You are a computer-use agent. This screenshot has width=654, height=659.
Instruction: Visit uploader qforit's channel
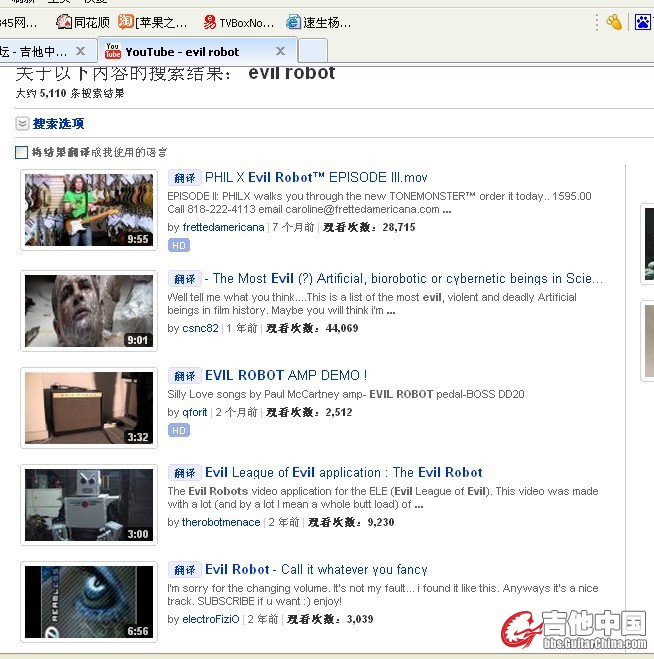(x=195, y=412)
